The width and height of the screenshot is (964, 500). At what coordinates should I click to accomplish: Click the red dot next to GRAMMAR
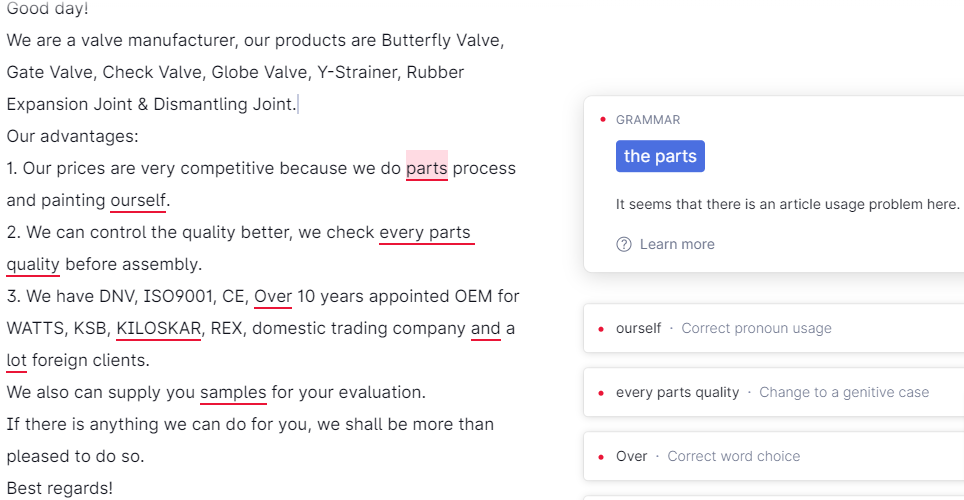(603, 120)
